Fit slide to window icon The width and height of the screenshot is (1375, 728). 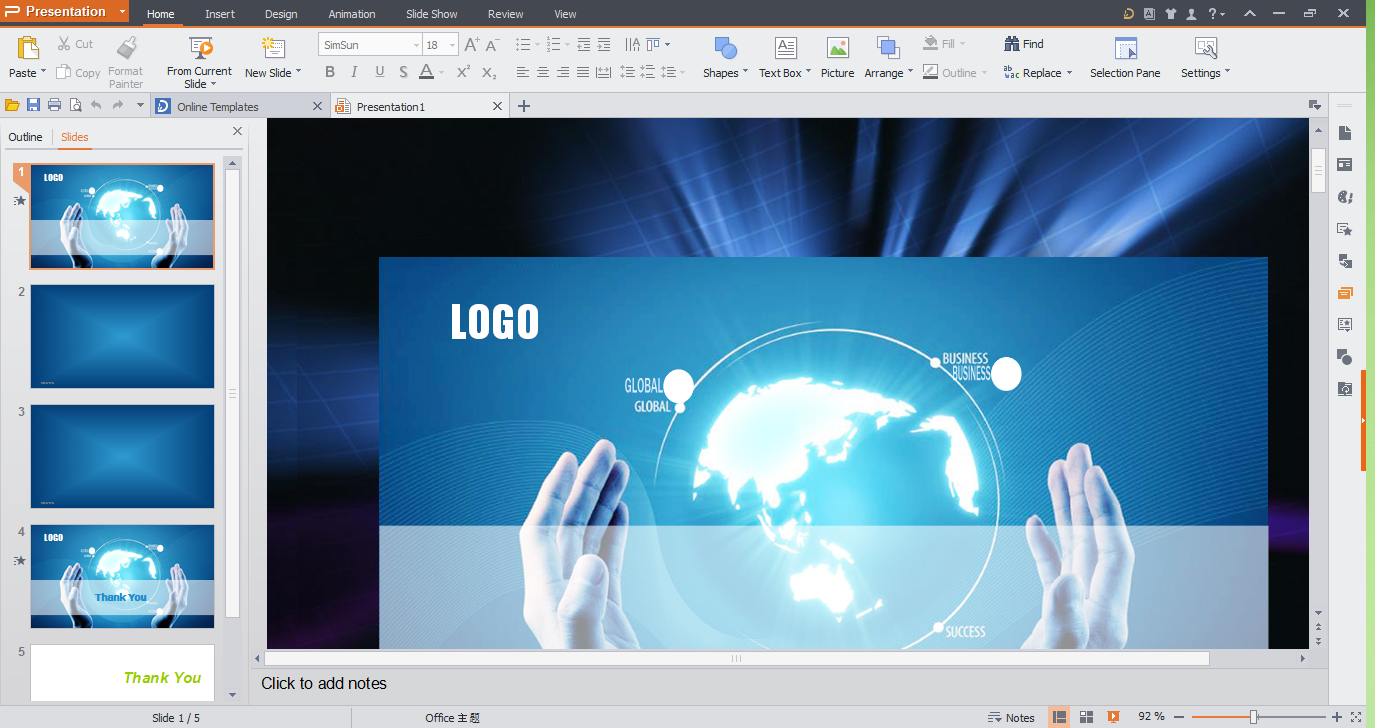pyautogui.click(x=1356, y=717)
